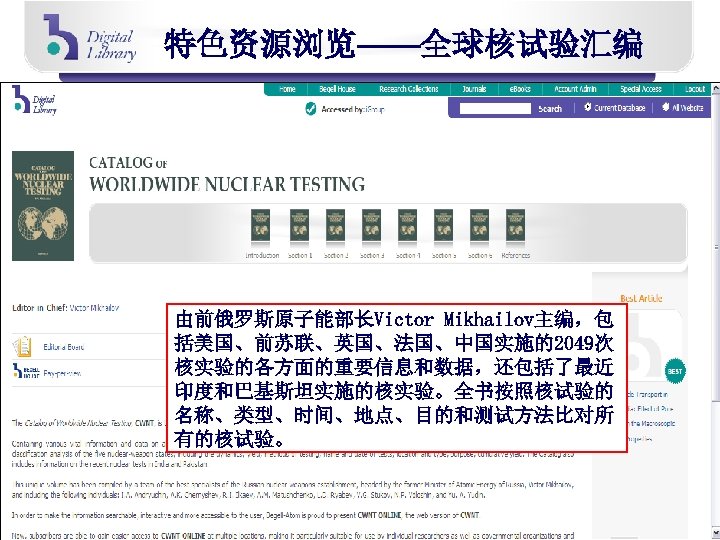Screen dimensions: 720x540
Task: Click the Begell House small logo icon
Action: (x=26, y=371)
